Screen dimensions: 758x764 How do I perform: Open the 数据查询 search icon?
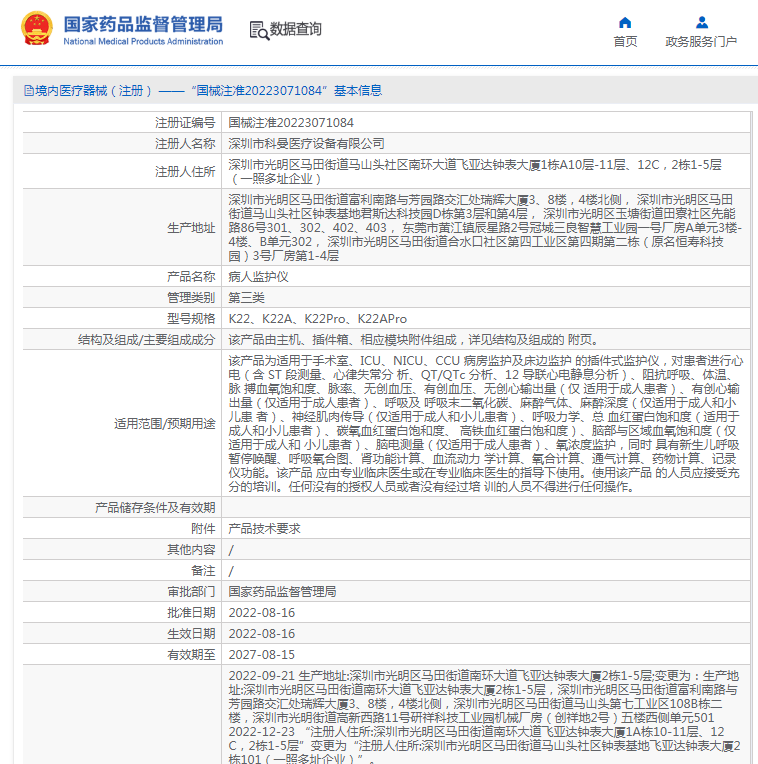(x=259, y=30)
